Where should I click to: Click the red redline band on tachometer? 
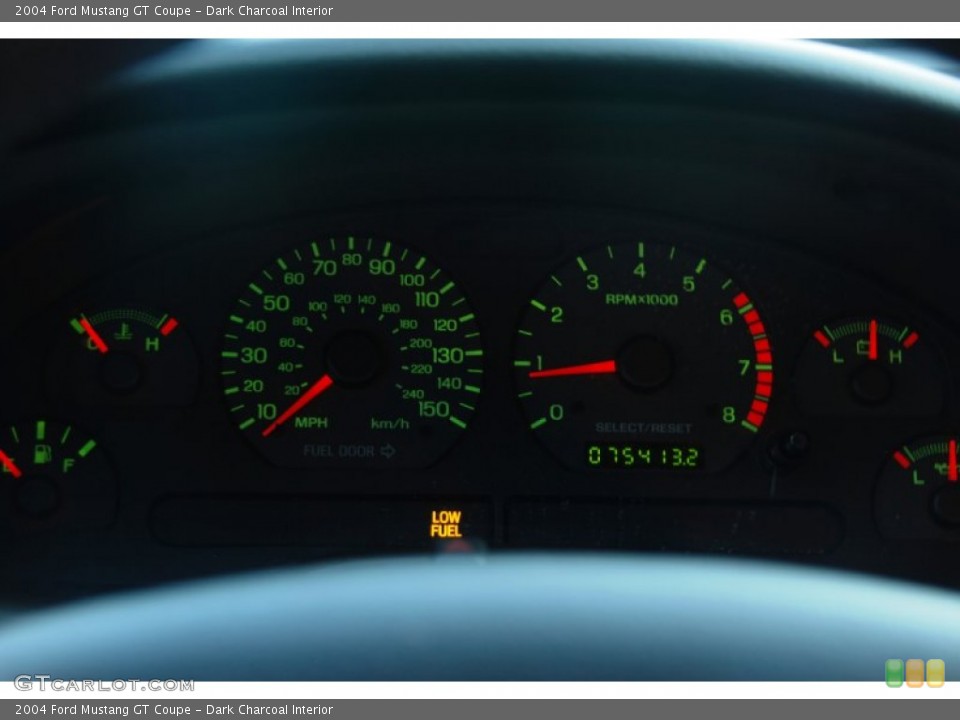coord(758,360)
